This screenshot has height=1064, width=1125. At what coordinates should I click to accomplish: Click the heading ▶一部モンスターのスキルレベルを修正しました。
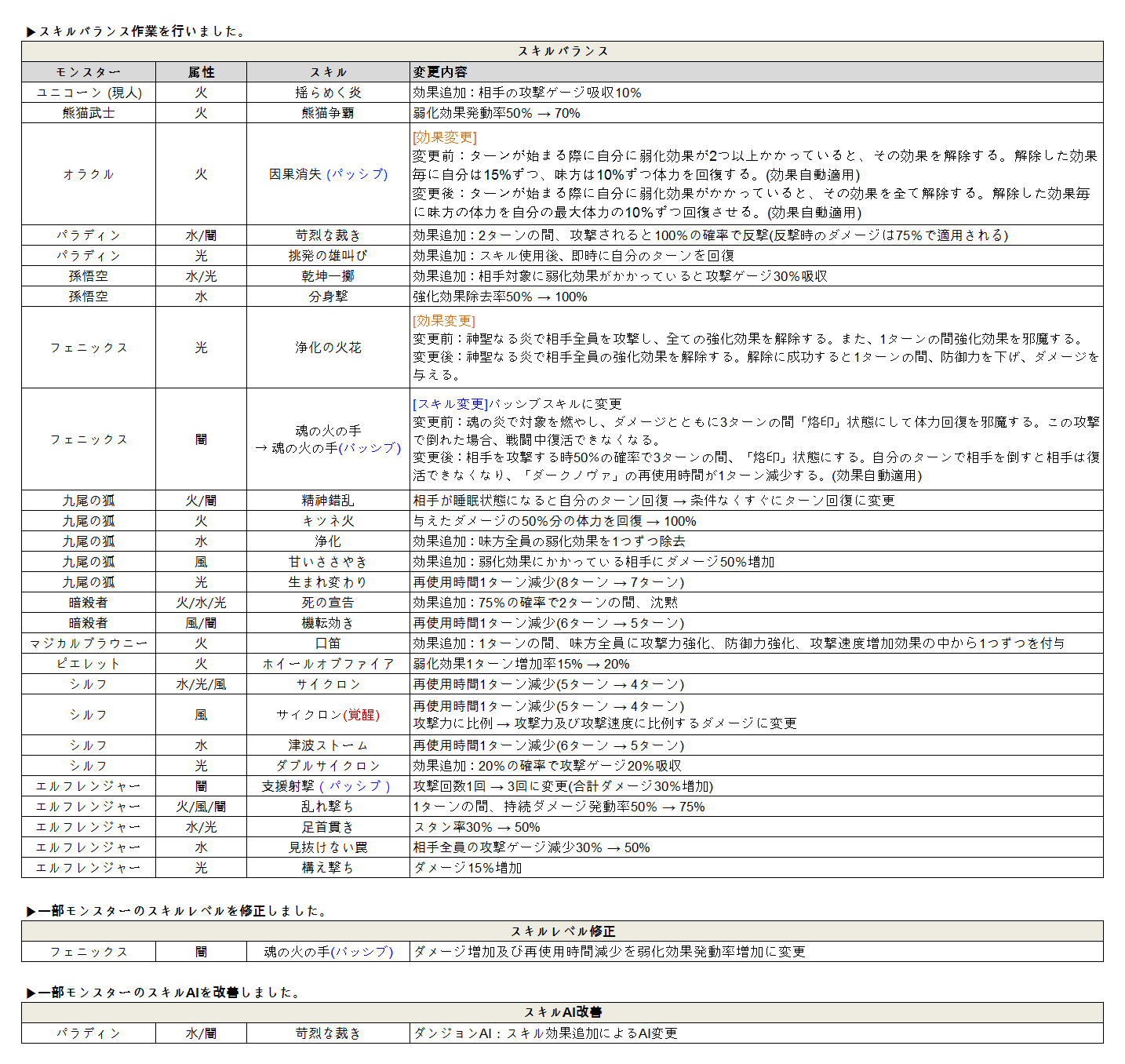[x=177, y=911]
